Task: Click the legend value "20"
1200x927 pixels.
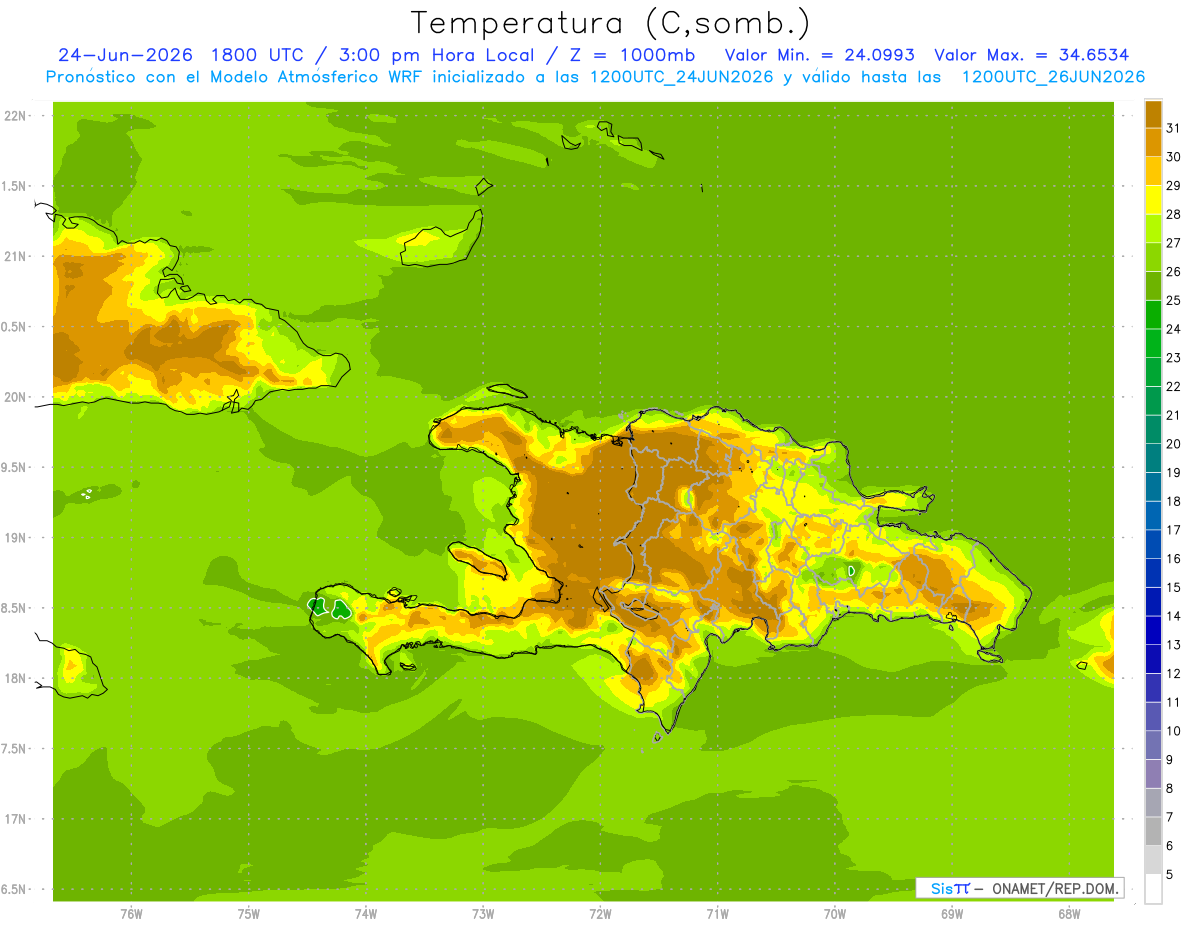Action: tap(1174, 443)
